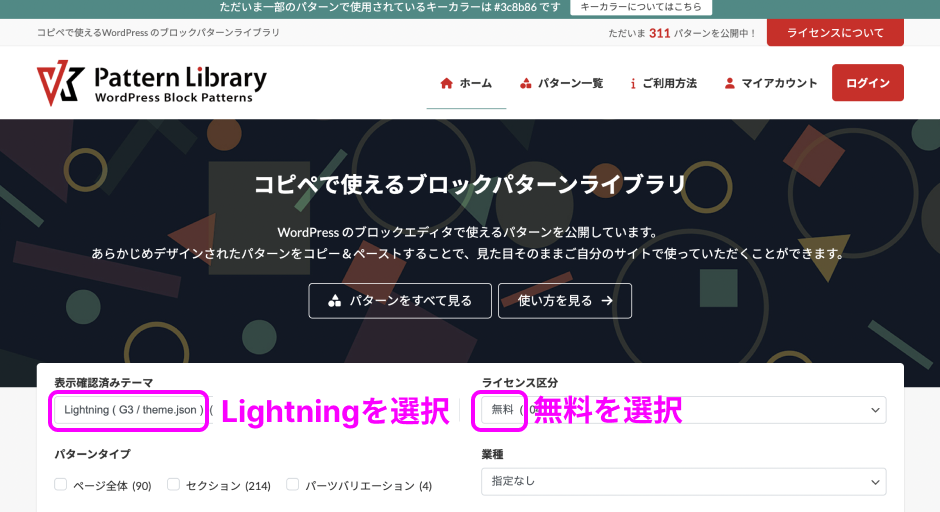The width and height of the screenshot is (940, 512).
Task: Go to マイアカウント in navigation
Action: (771, 83)
